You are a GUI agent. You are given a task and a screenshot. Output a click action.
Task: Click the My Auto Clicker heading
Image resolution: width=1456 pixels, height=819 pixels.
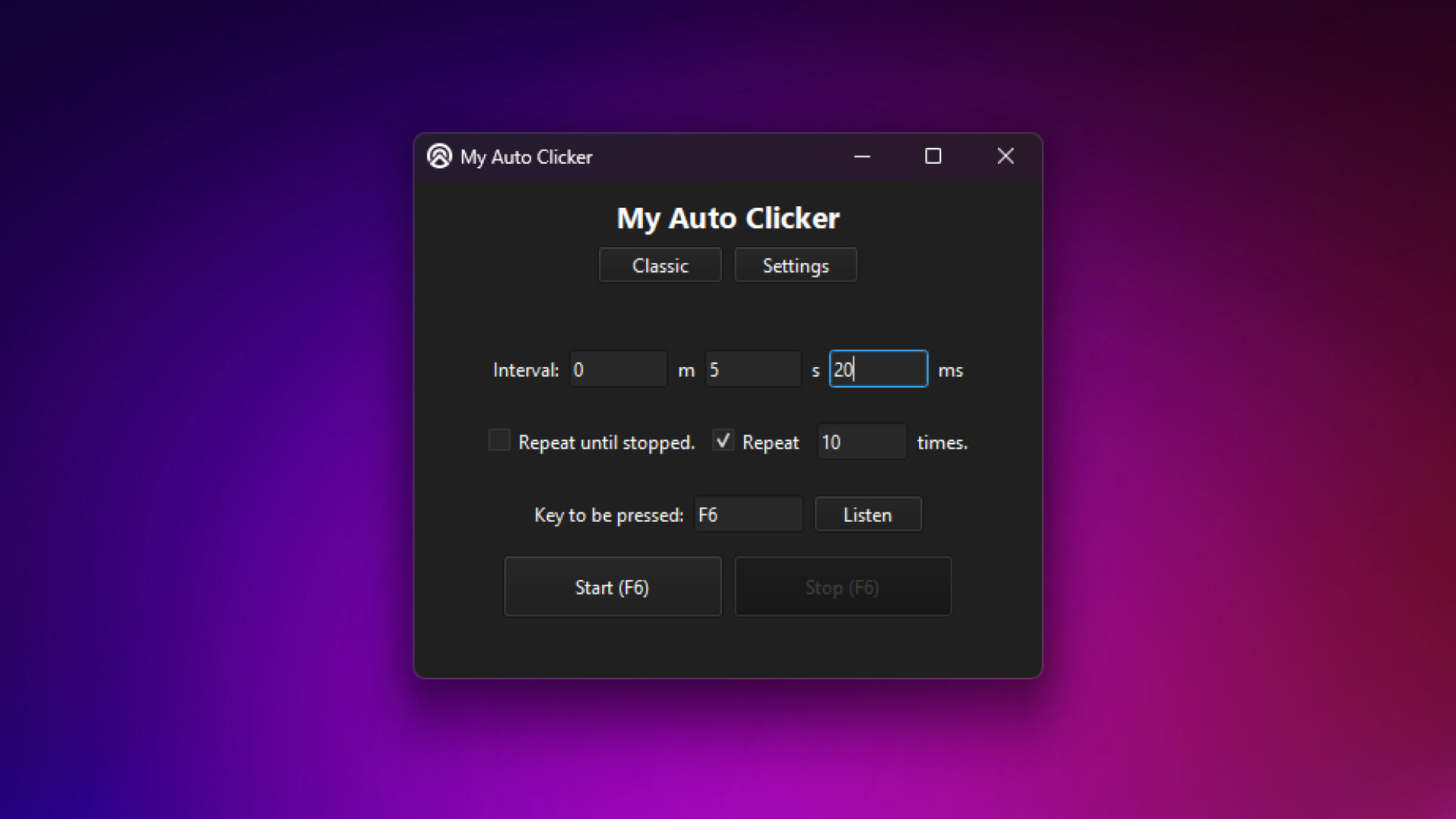pyautogui.click(x=728, y=218)
